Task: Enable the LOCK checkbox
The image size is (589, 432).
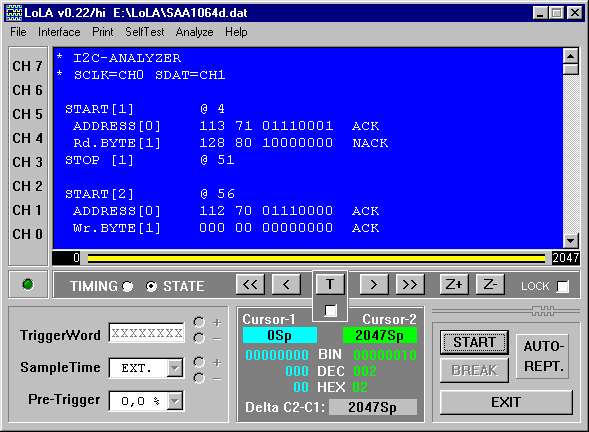Action: click(x=562, y=287)
